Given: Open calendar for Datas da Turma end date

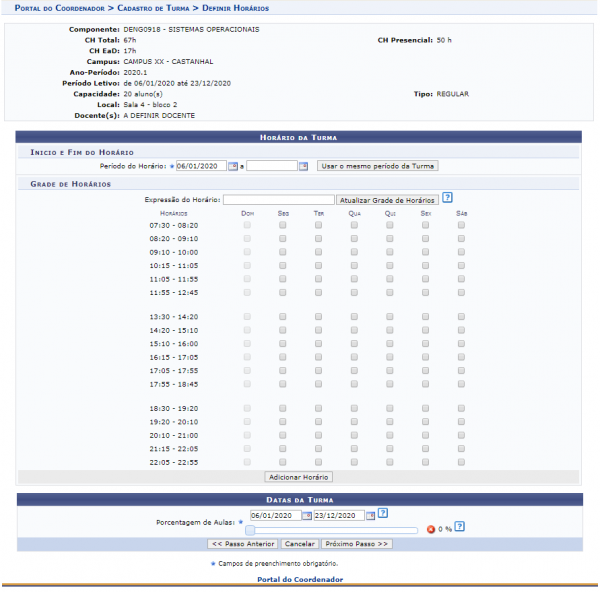Looking at the screenshot, I should [x=370, y=516].
